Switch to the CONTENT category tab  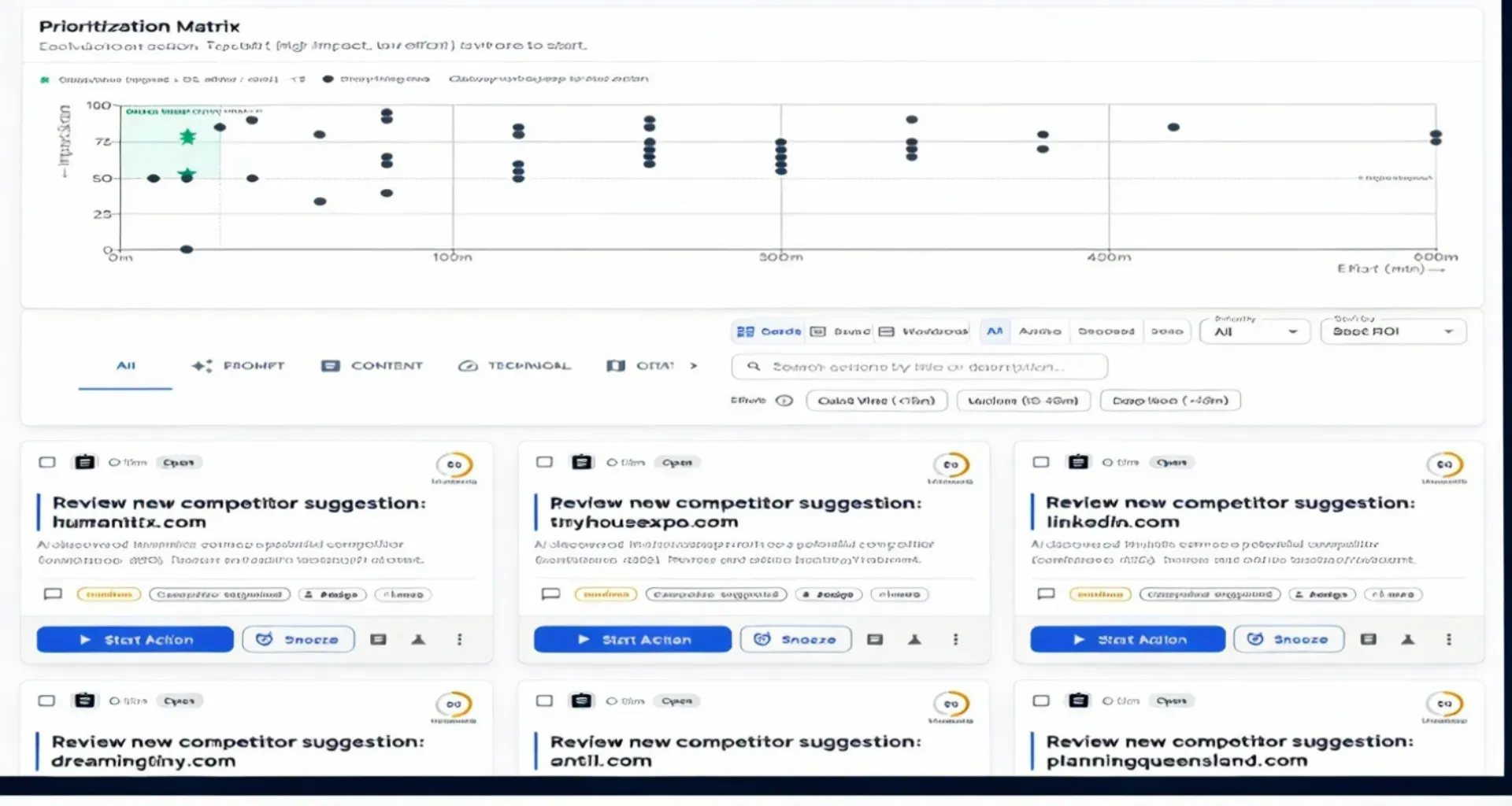click(372, 365)
